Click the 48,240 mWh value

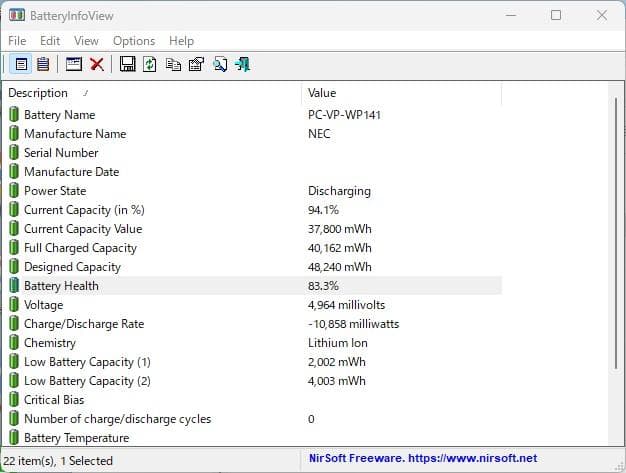click(339, 267)
